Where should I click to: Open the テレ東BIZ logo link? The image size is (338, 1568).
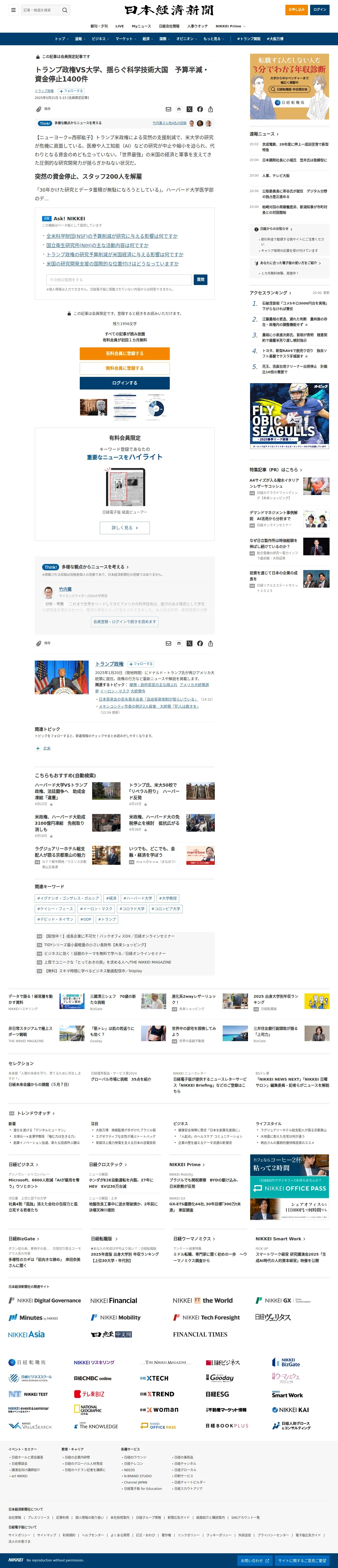coord(90,1394)
